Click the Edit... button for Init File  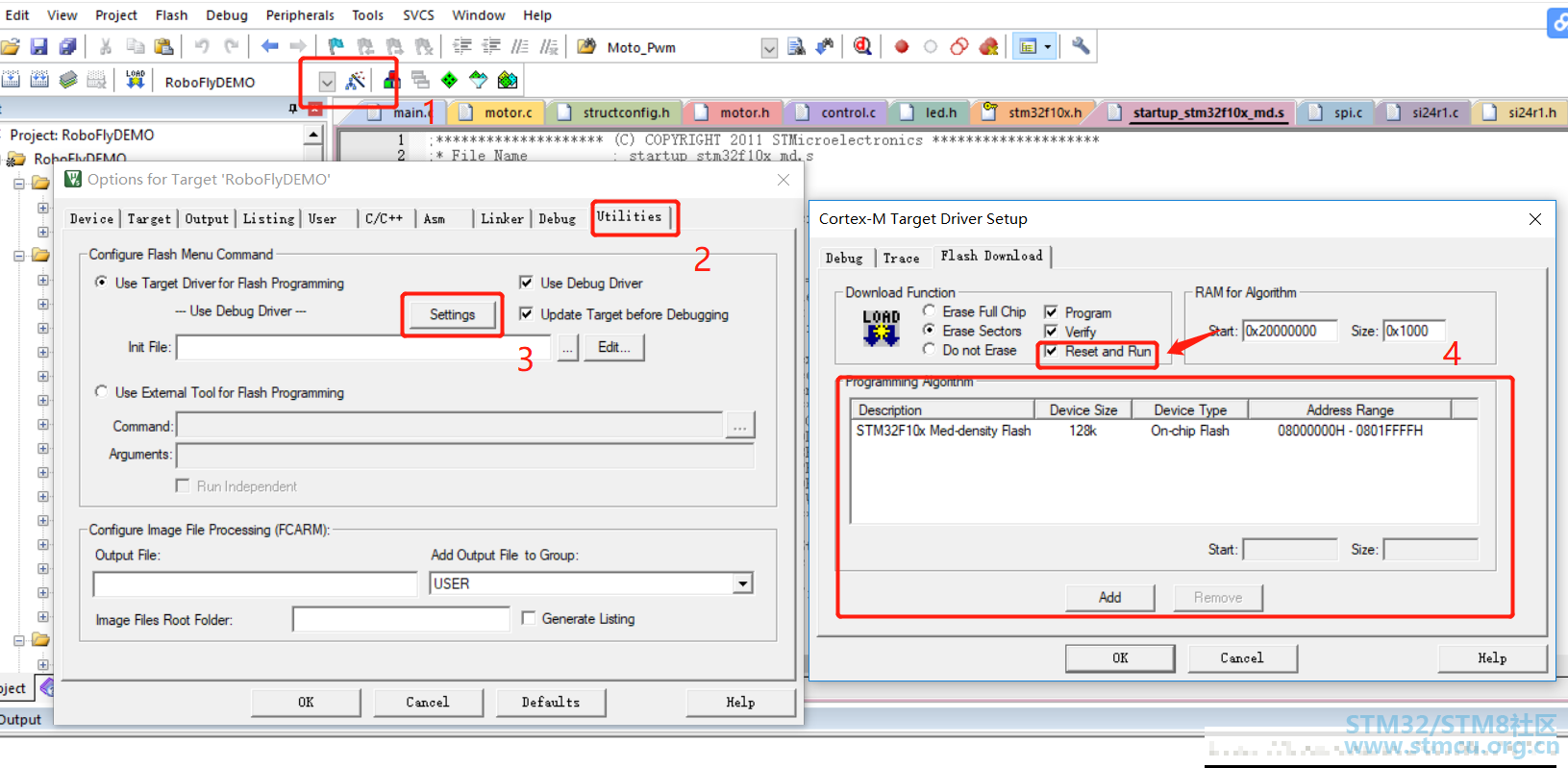tap(613, 347)
